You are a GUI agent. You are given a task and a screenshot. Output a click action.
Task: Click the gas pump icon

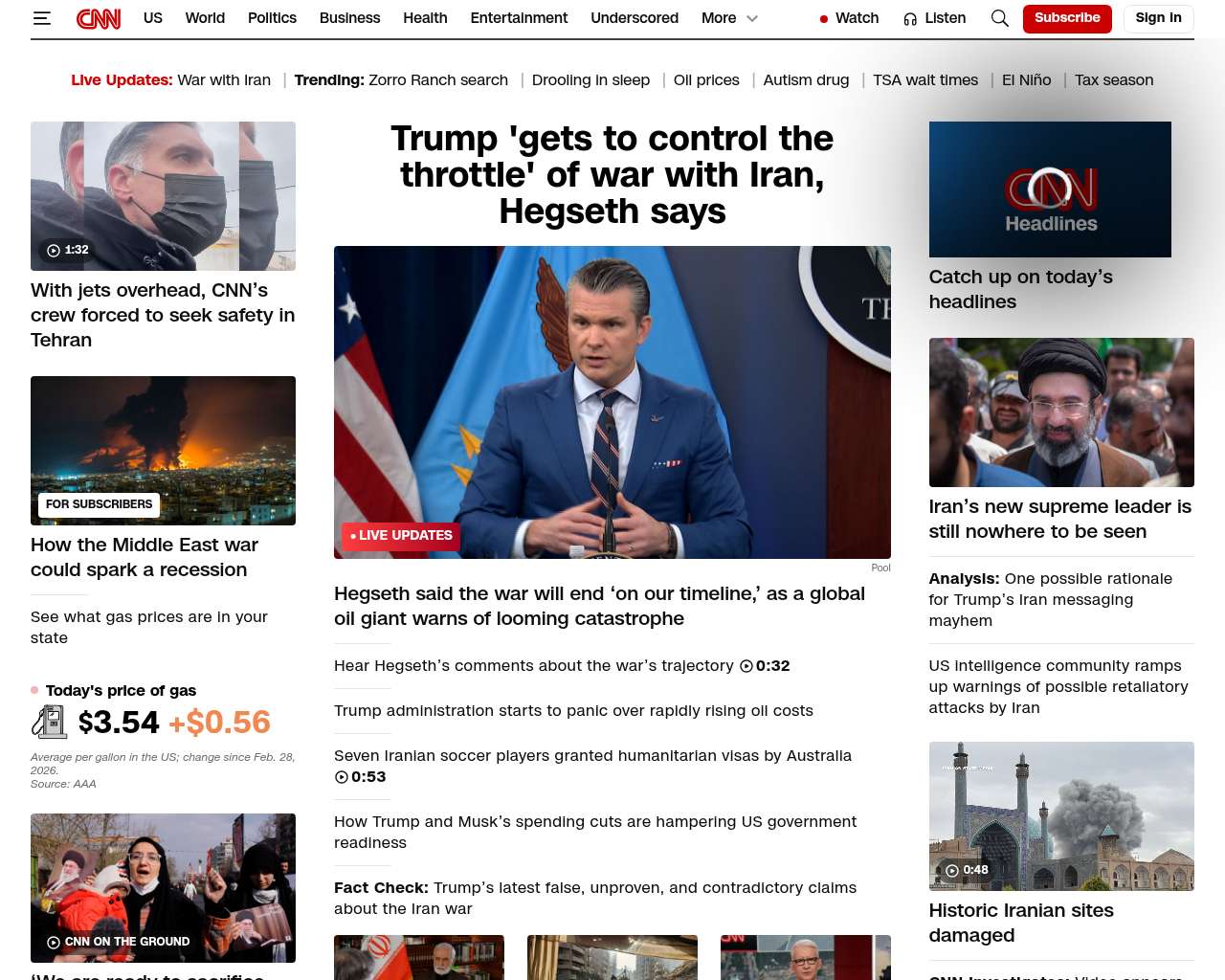coord(49,722)
